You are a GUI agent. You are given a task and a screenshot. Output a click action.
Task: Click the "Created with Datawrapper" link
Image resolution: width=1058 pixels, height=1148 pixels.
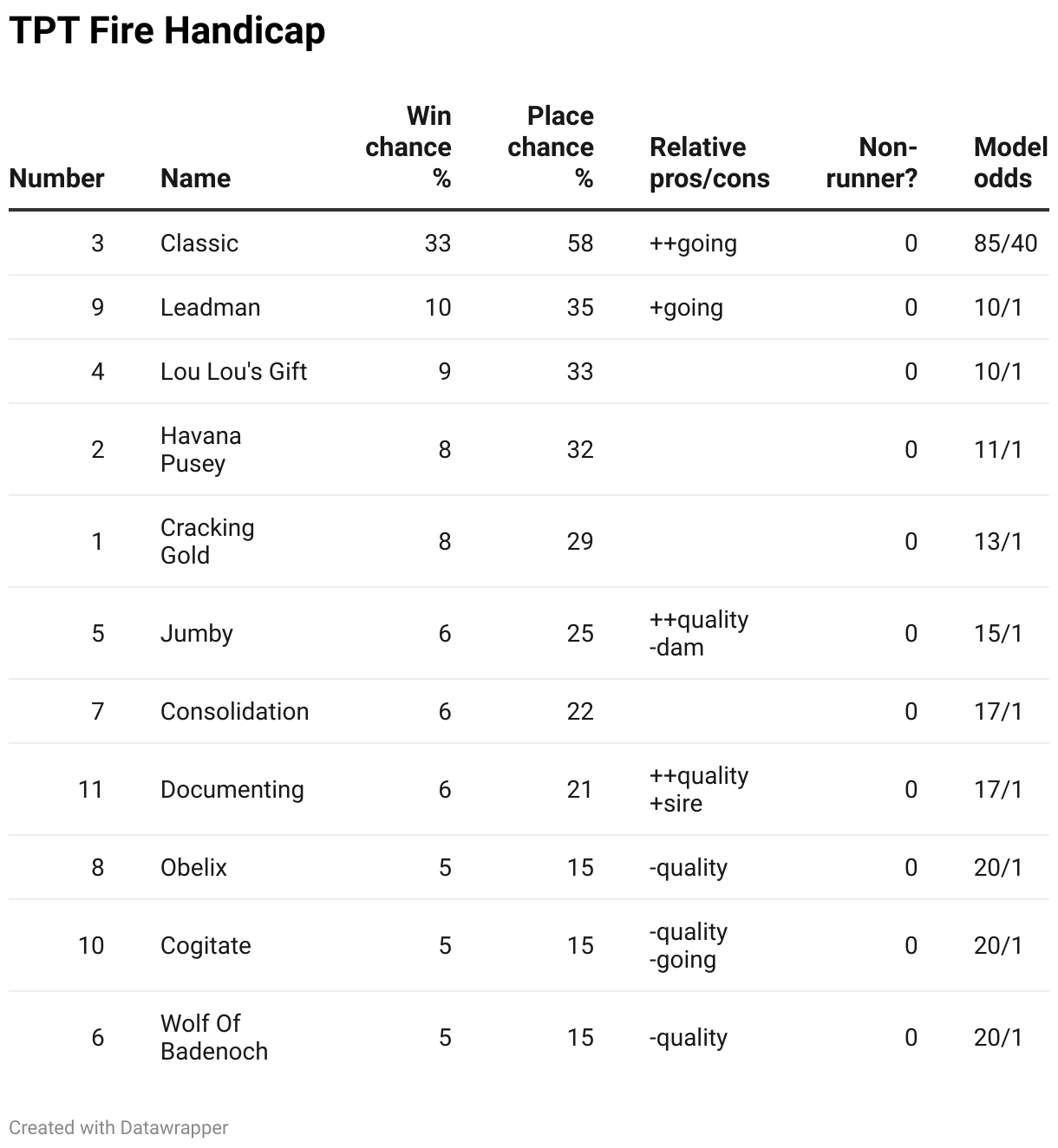click(x=119, y=1128)
